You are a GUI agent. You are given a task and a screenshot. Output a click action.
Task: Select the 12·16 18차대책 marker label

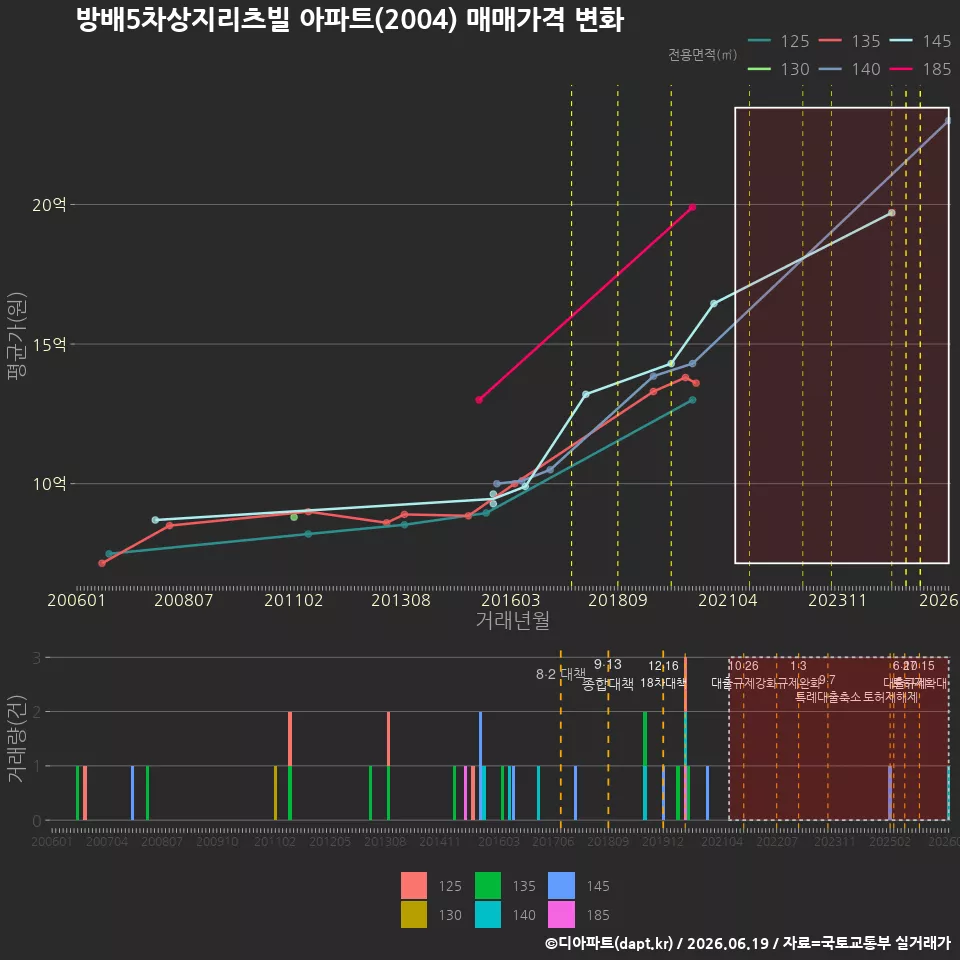coord(663,674)
